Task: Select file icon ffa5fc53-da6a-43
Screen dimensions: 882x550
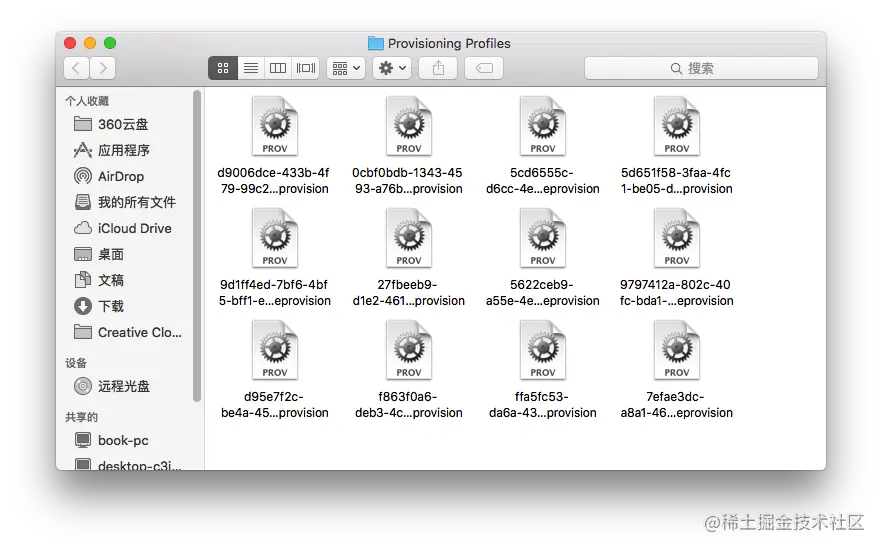Action: coord(542,350)
